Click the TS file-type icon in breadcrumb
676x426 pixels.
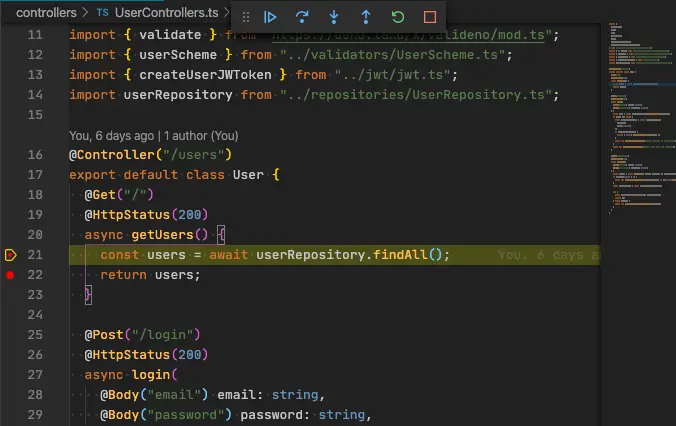tap(102, 13)
